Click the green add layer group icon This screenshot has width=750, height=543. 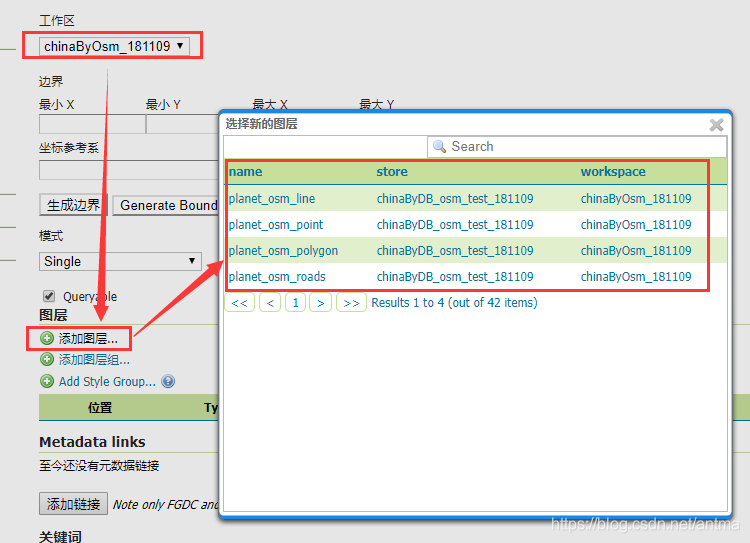tap(47, 360)
